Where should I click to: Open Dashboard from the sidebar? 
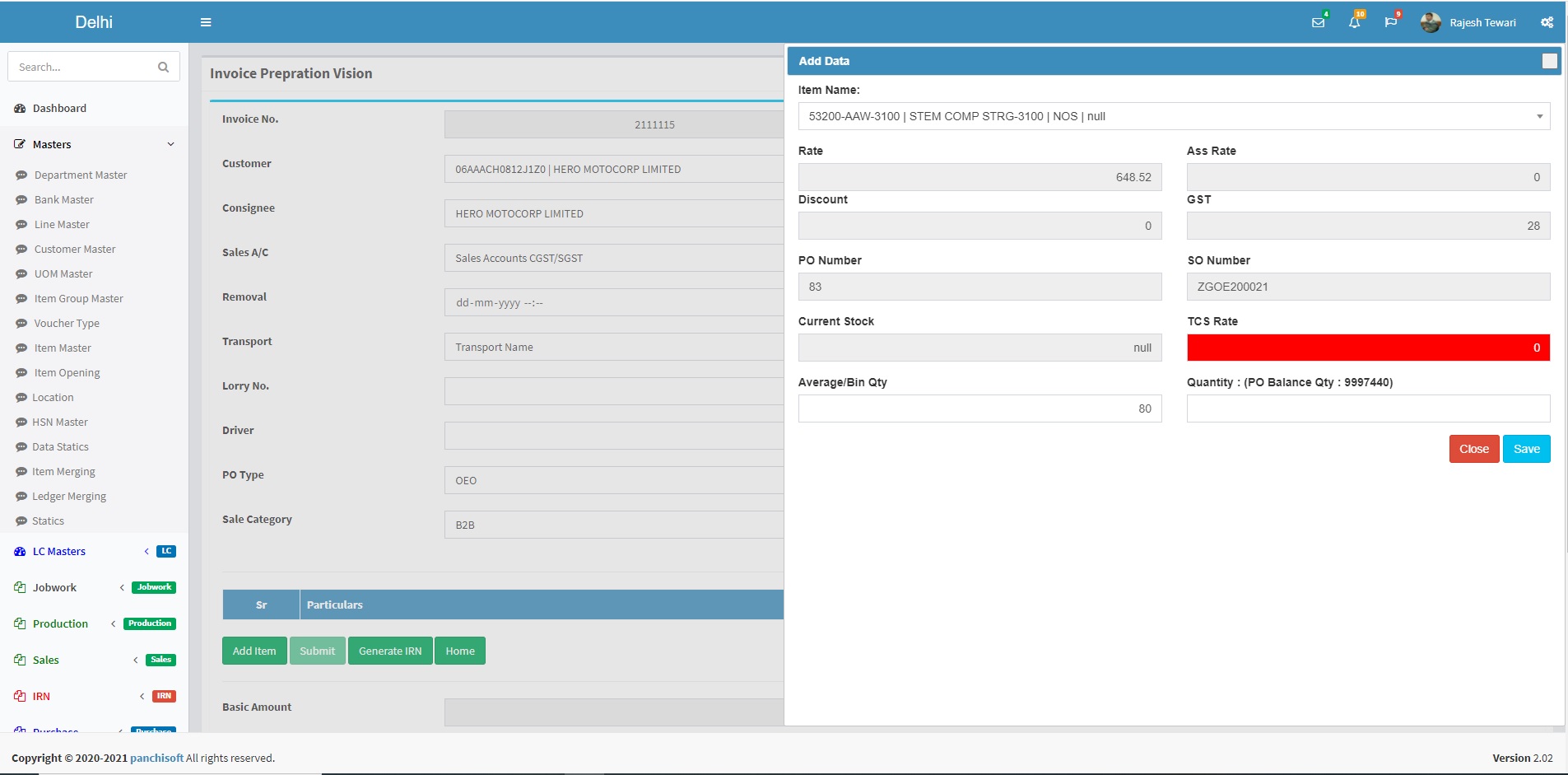pyautogui.click(x=59, y=108)
